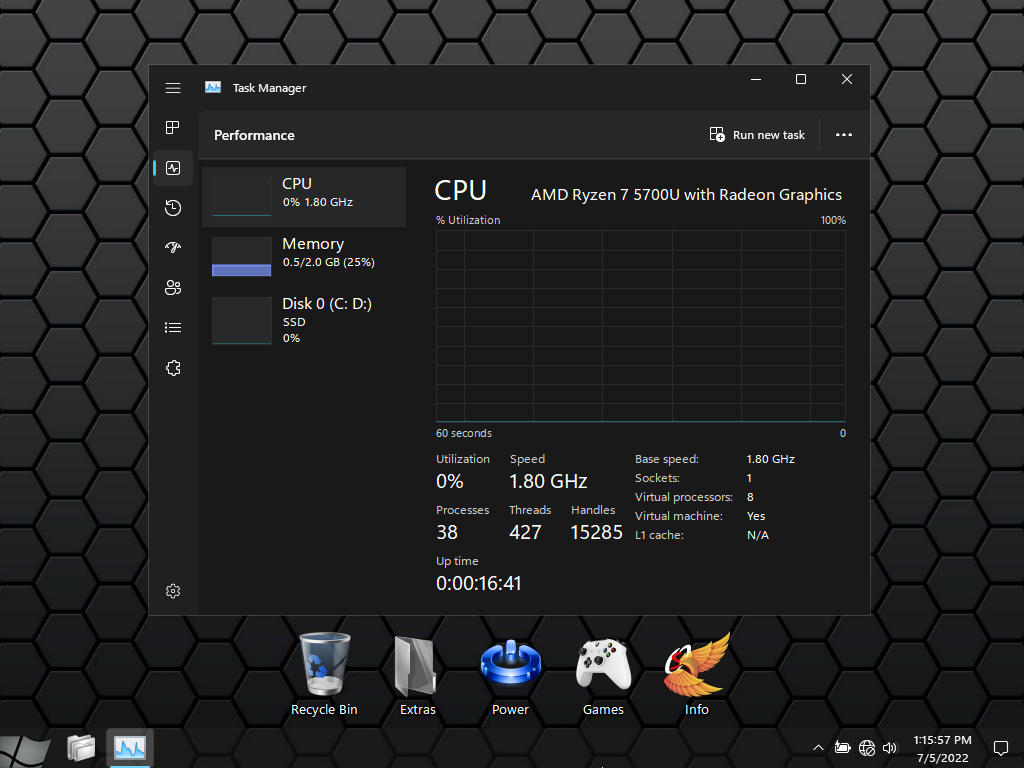The image size is (1024, 768).
Task: Open the Extras desktop icon
Action: (417, 675)
